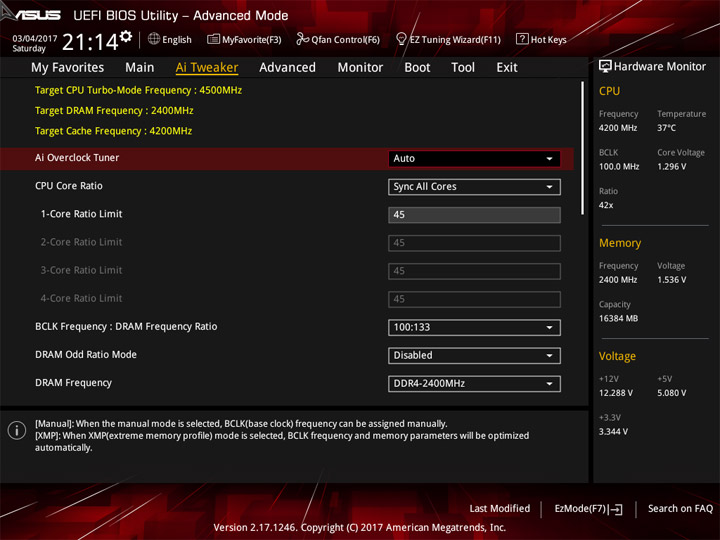Open the My Favorites tab
This screenshot has width=720, height=540.
tap(68, 68)
